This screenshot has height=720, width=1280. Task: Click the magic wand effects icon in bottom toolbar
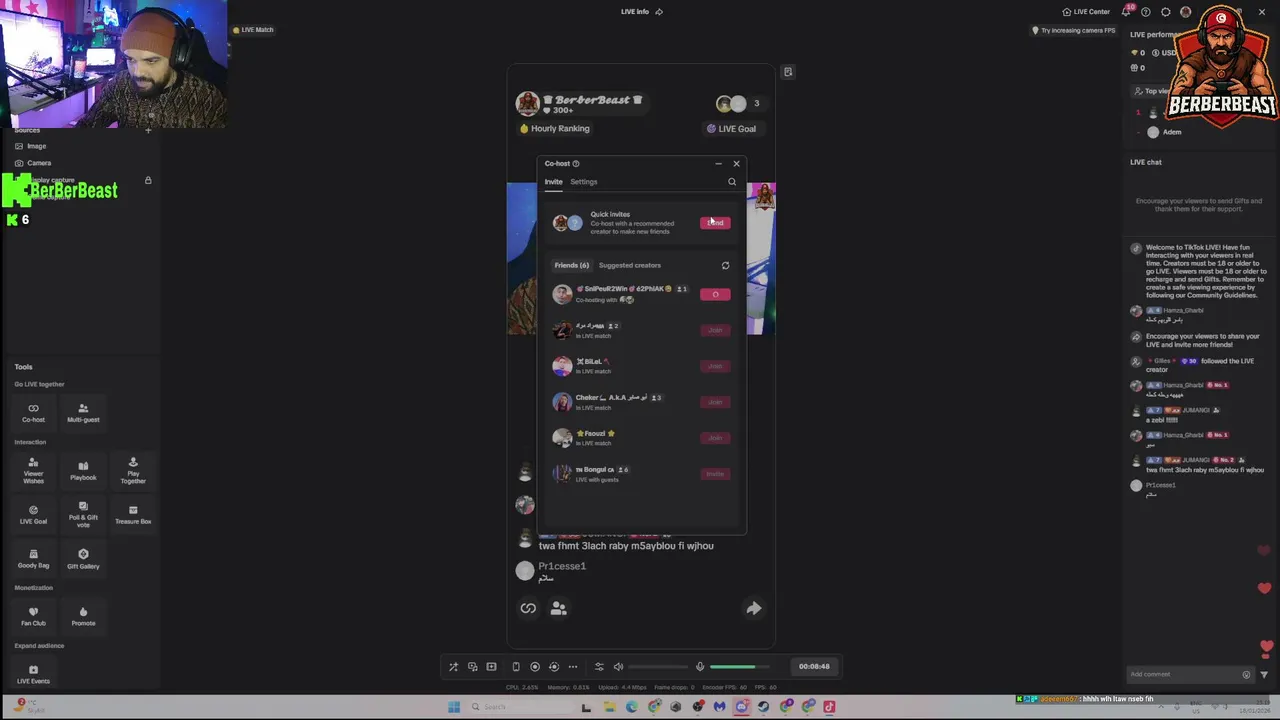point(453,666)
